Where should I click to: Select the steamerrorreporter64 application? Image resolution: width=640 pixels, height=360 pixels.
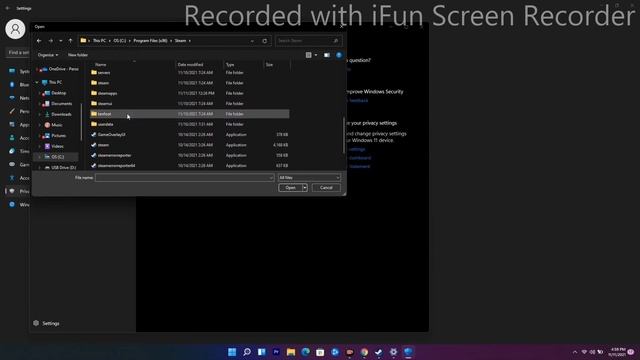coord(190,166)
